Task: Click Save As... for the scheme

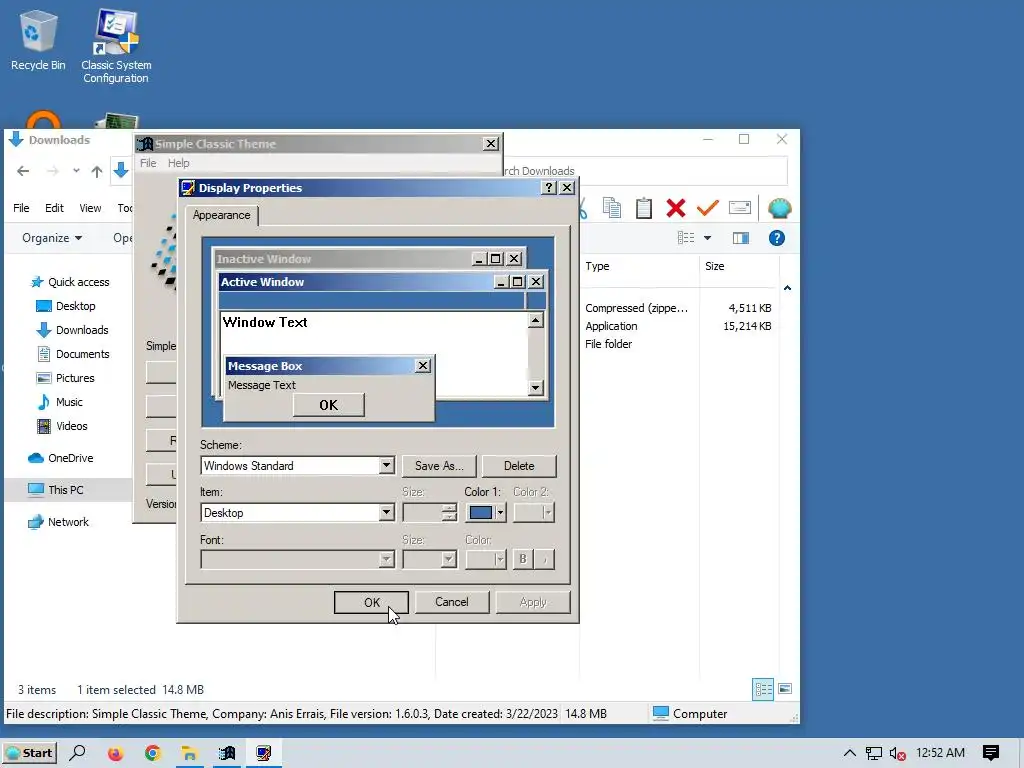Action: tap(439, 466)
